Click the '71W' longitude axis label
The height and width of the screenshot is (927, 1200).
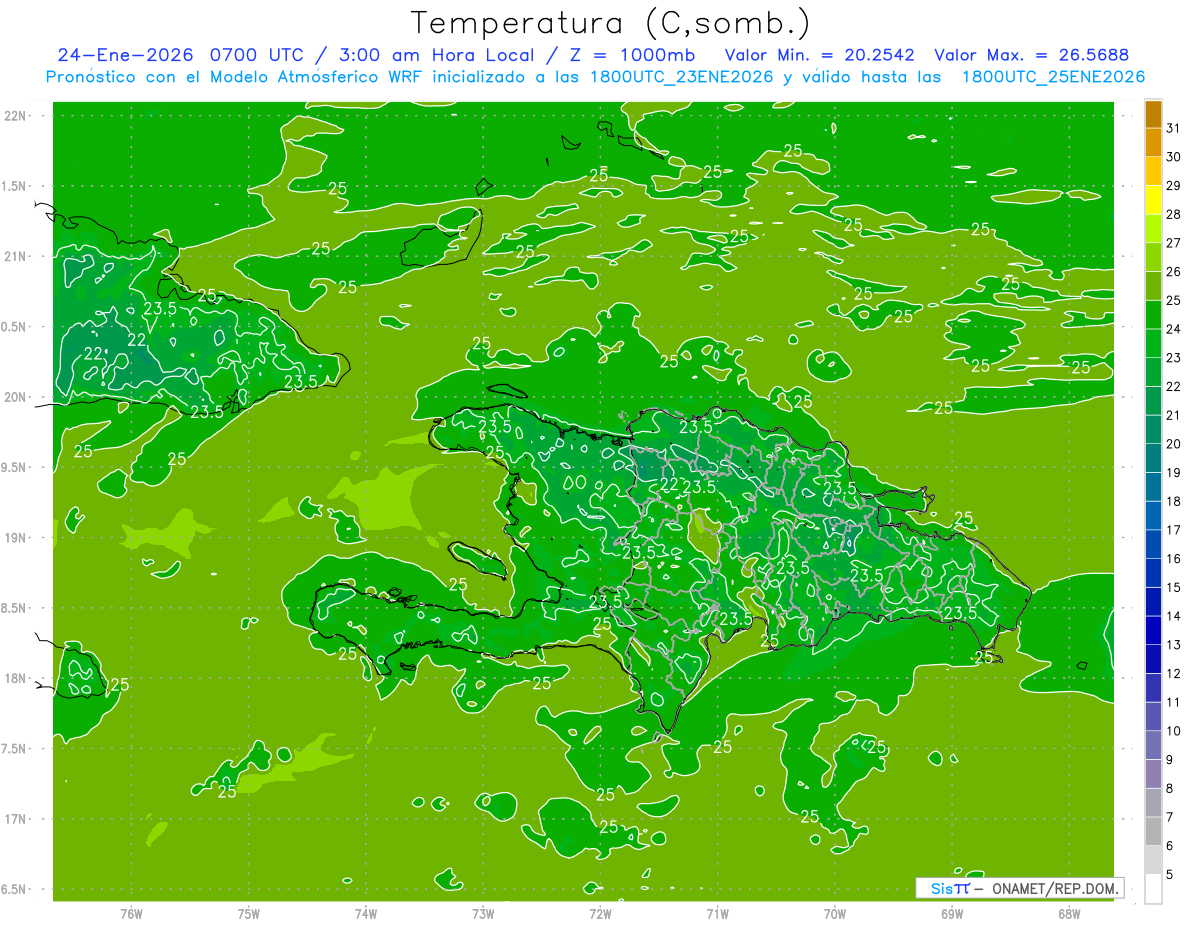717,914
